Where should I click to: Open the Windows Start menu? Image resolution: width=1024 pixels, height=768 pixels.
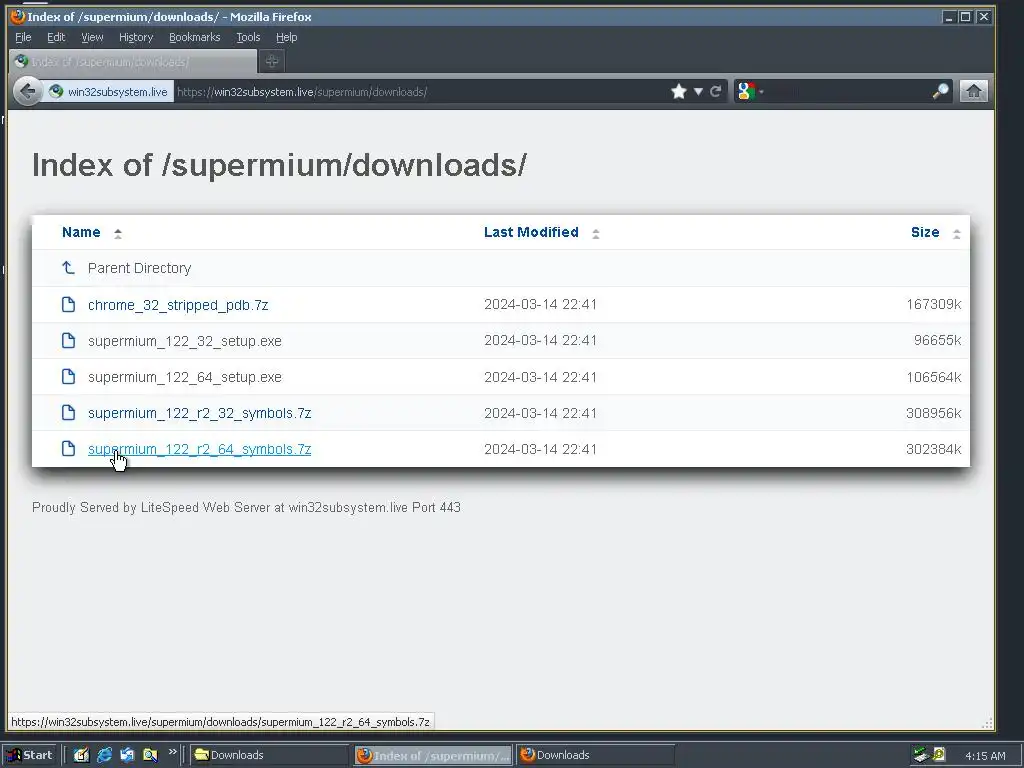click(x=29, y=755)
